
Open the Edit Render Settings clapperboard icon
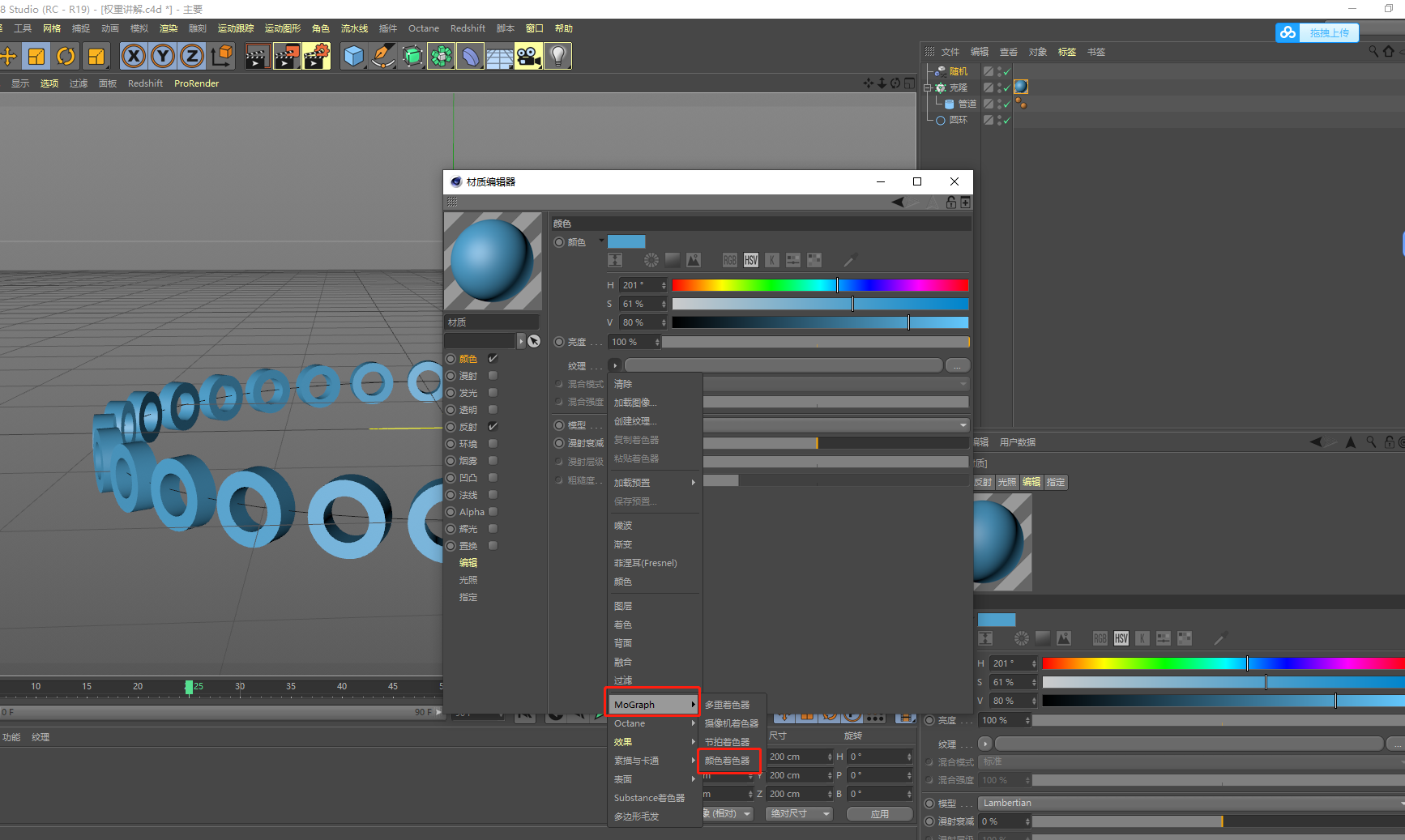[316, 56]
